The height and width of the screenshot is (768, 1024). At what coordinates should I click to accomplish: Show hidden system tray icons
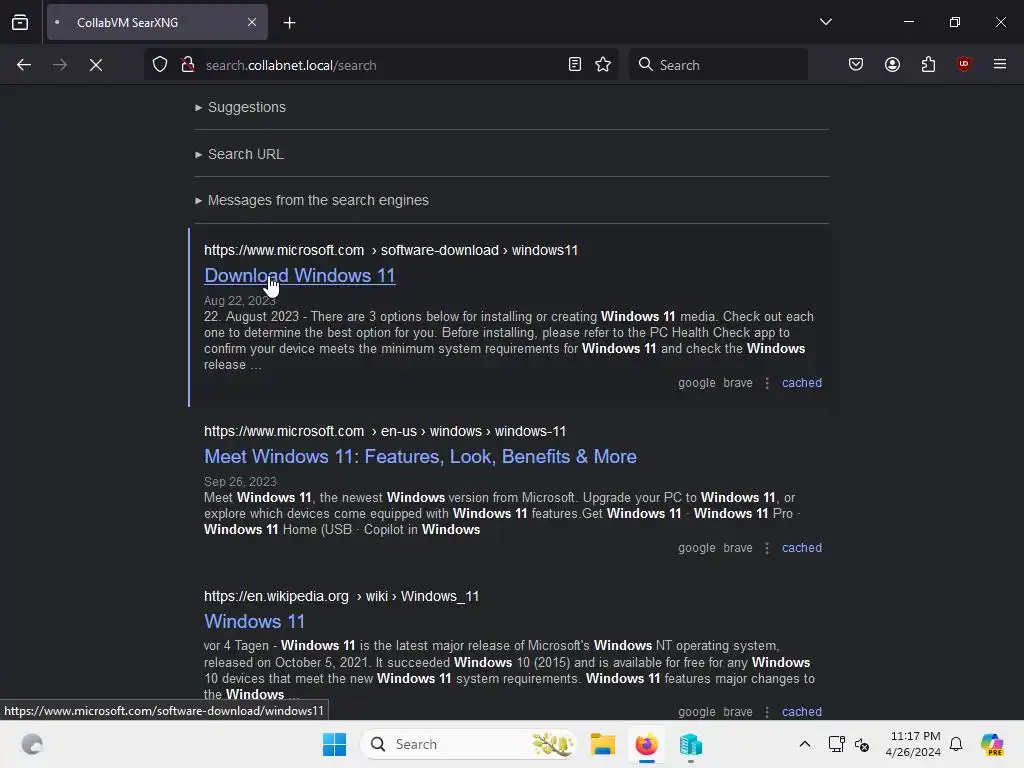(805, 744)
